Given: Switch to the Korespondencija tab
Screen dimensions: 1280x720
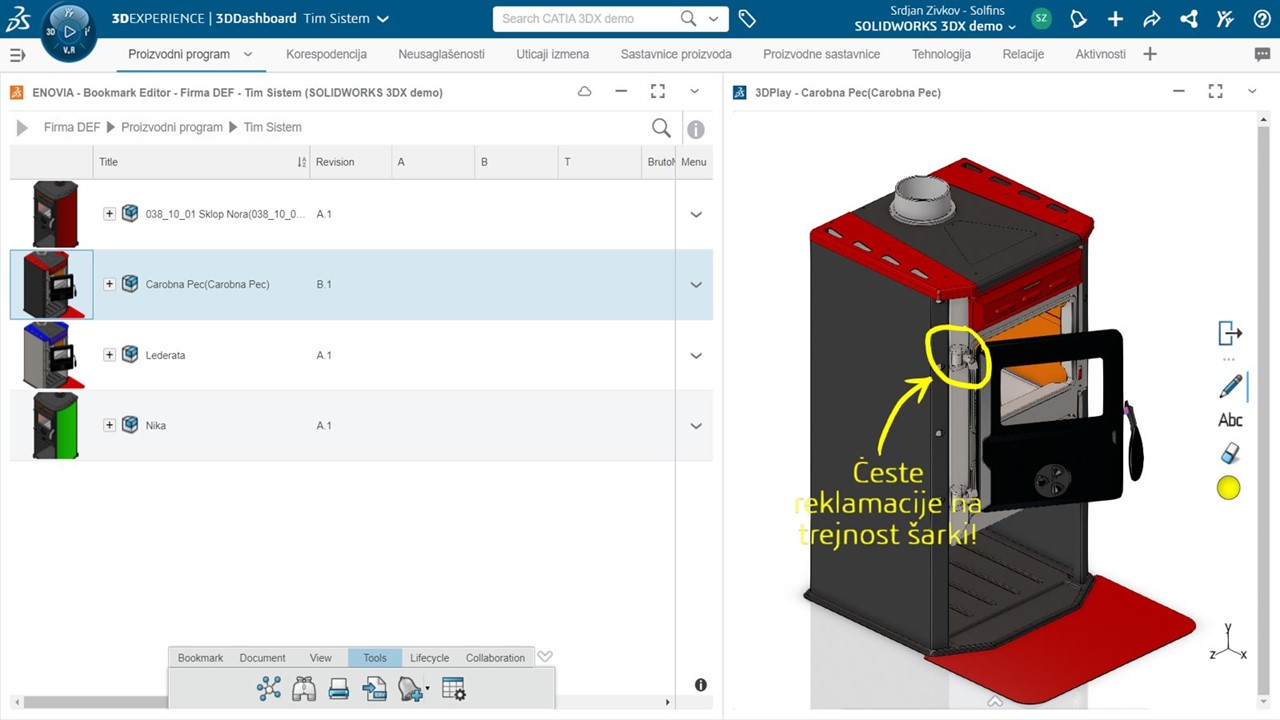Looking at the screenshot, I should (326, 54).
